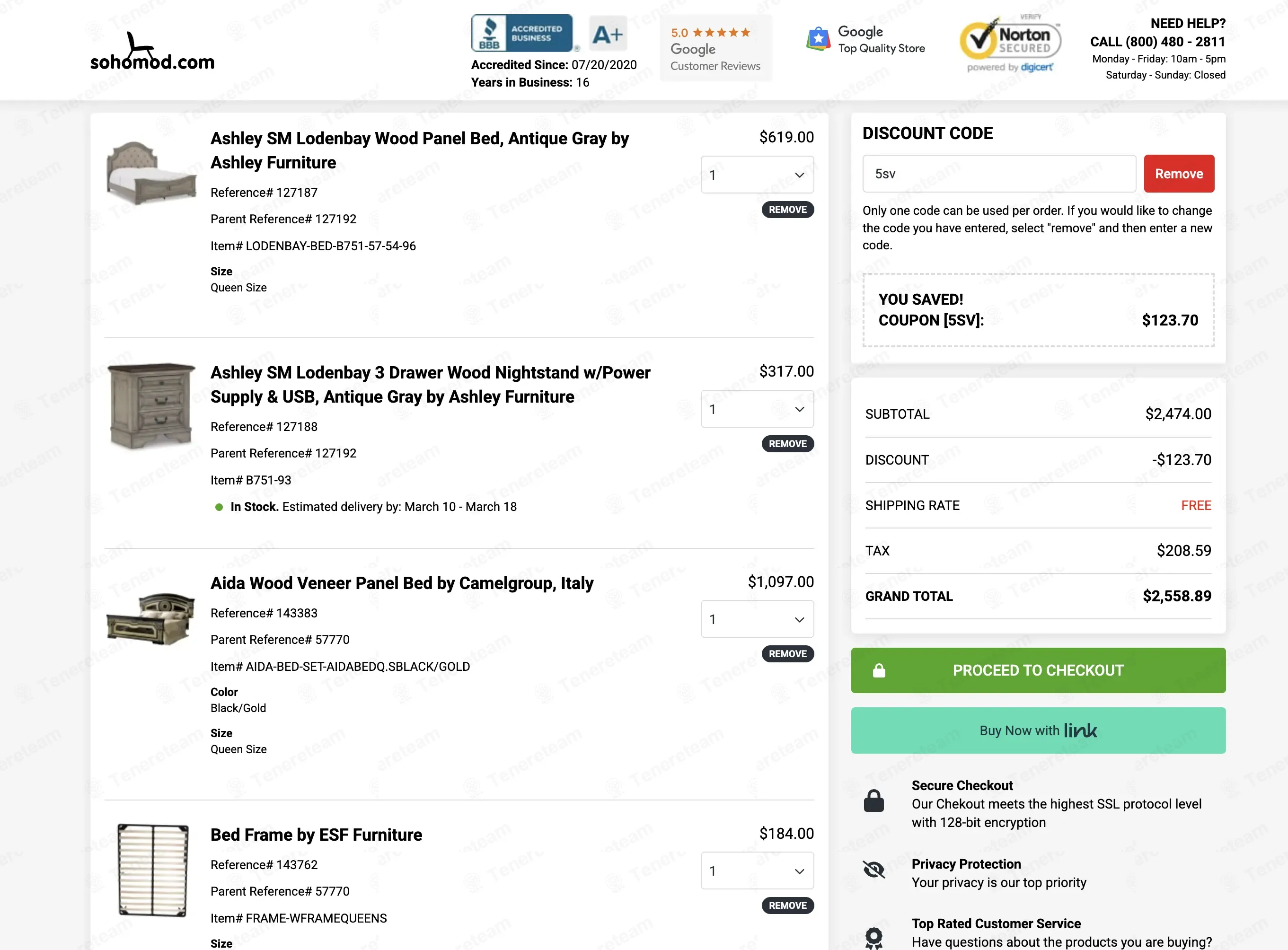Remove Aida Wood Veneer Panel Bed from cart
The width and height of the screenshot is (1288, 950).
[788, 654]
